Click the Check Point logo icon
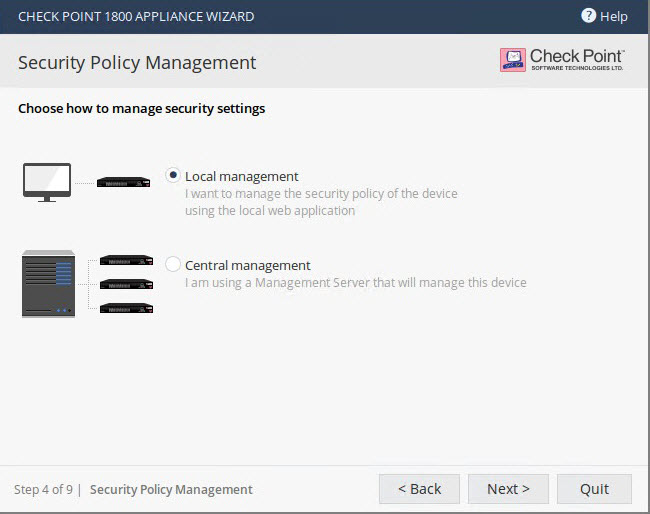 (513, 60)
